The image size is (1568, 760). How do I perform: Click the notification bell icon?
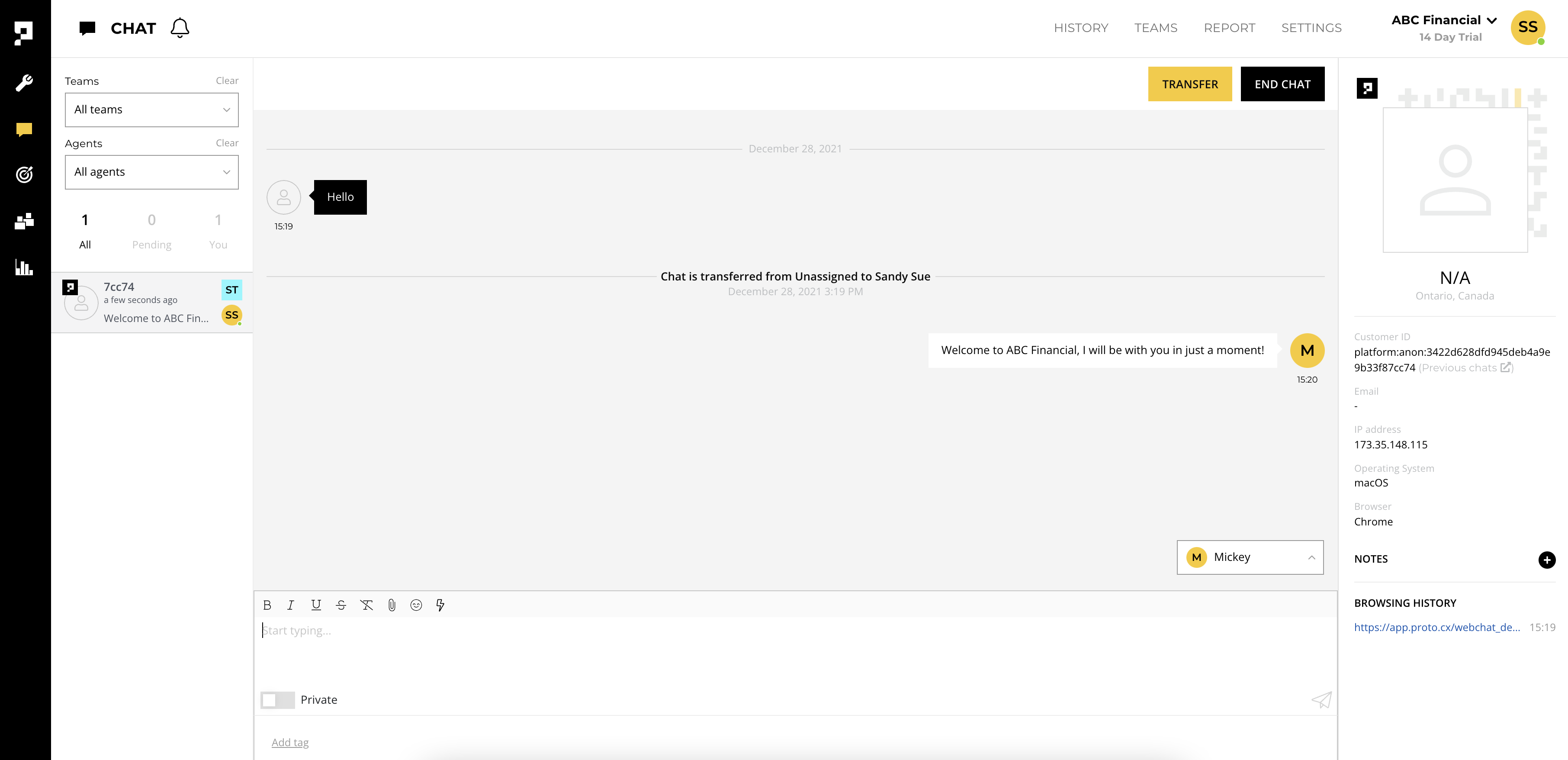coord(180,28)
